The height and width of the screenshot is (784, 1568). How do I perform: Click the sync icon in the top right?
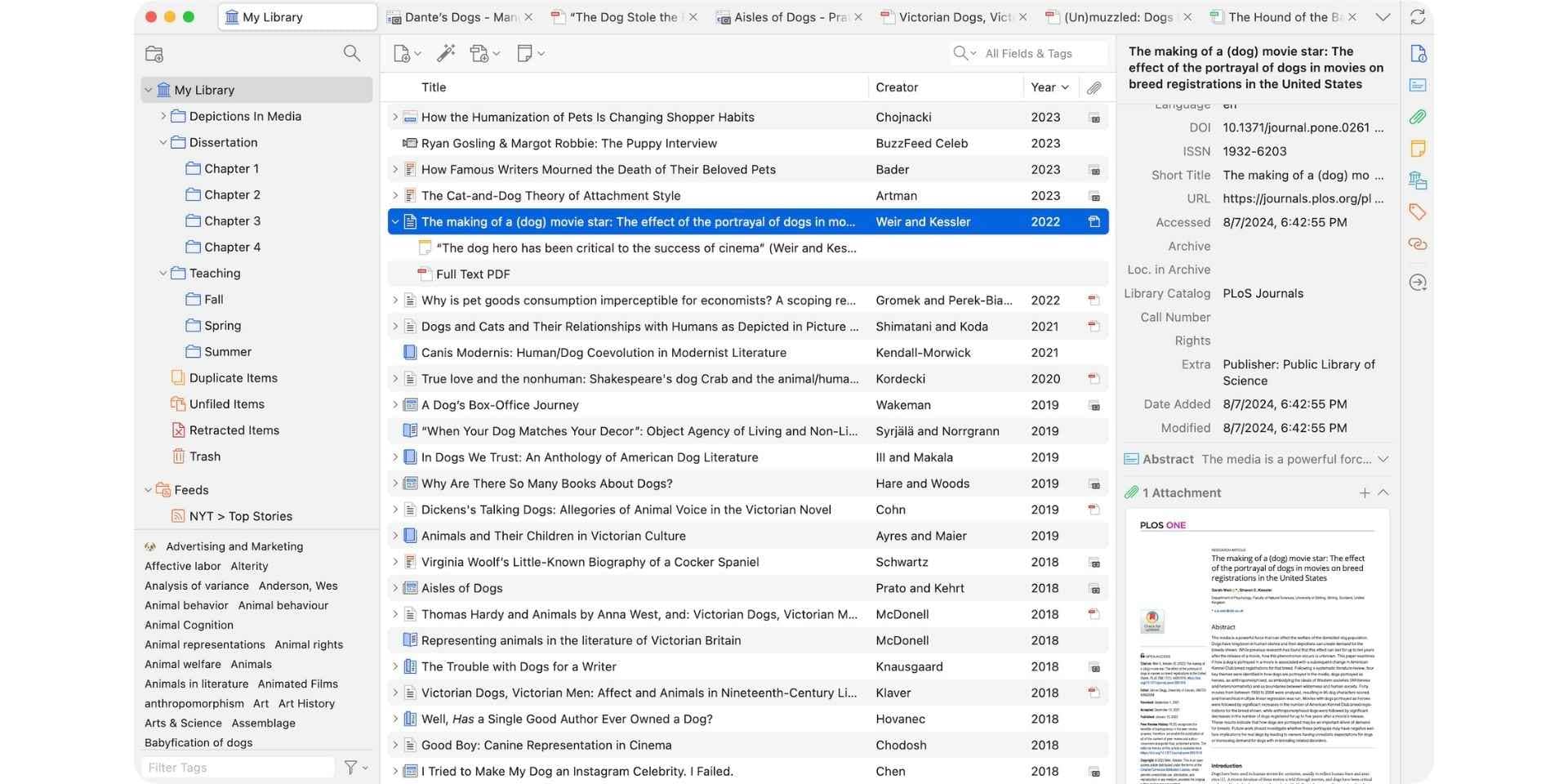point(1417,16)
